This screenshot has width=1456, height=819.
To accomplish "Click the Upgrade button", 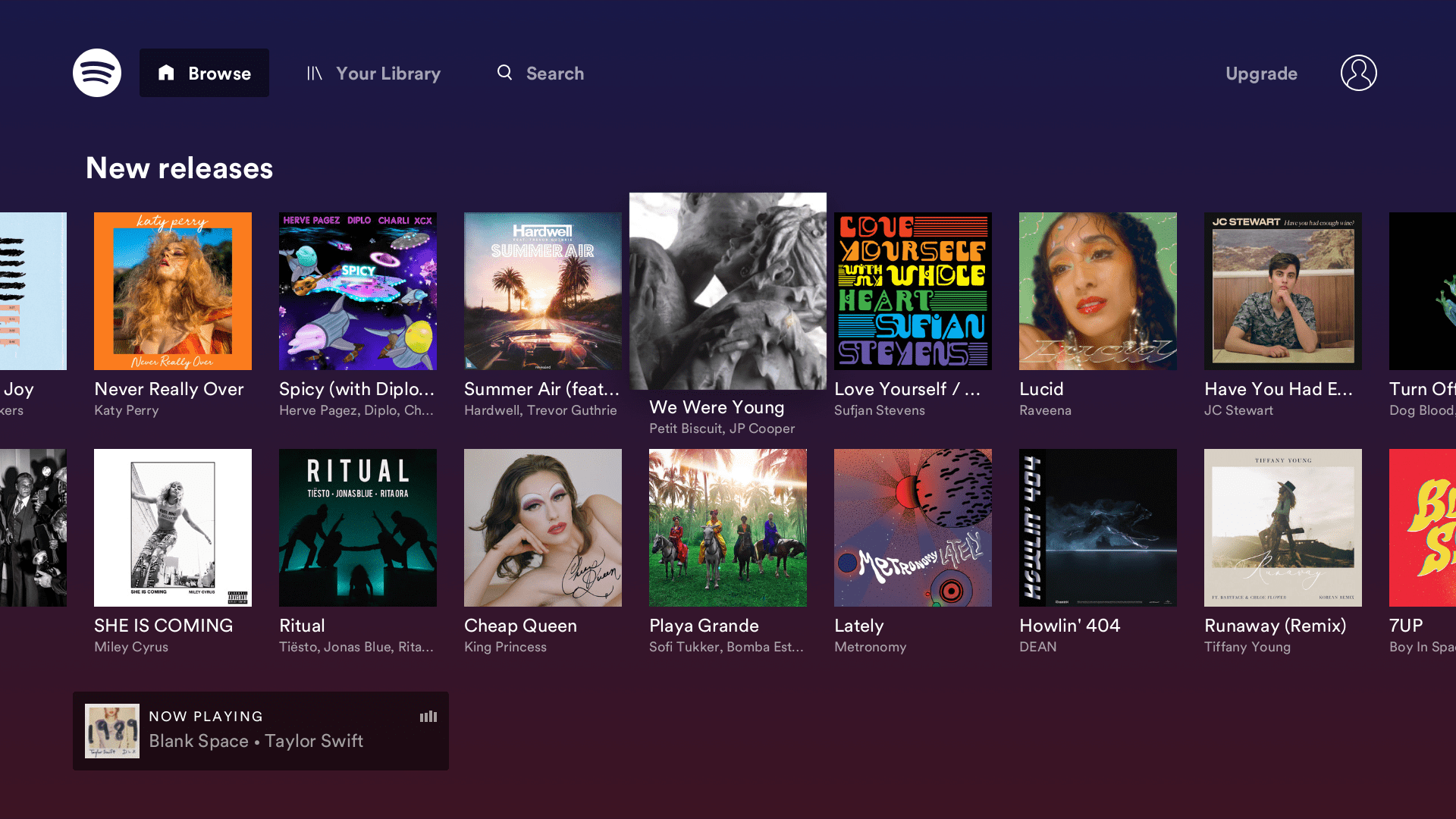I will pyautogui.click(x=1261, y=74).
